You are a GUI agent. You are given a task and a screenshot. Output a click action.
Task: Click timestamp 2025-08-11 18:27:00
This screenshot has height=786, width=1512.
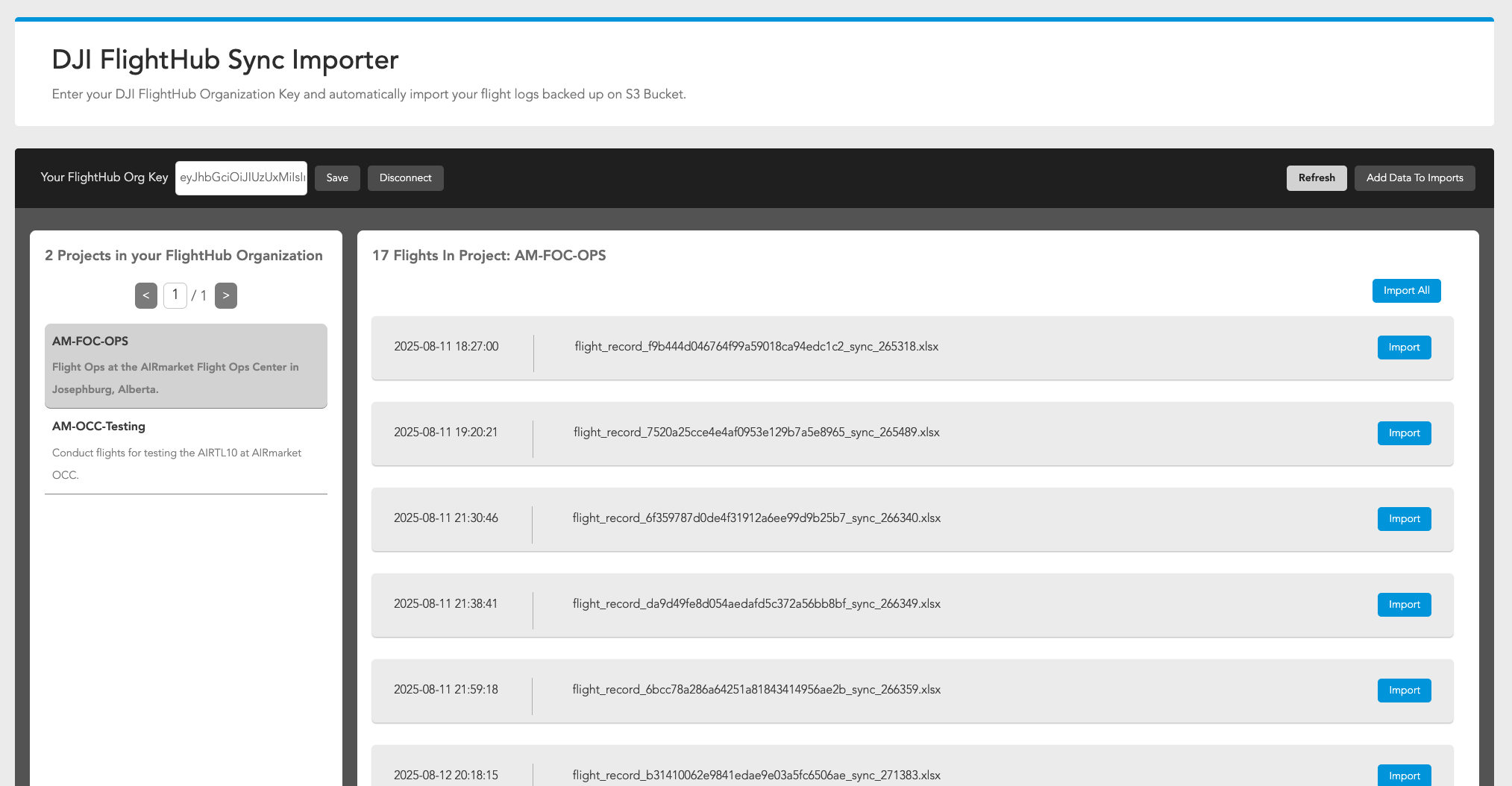(x=446, y=347)
